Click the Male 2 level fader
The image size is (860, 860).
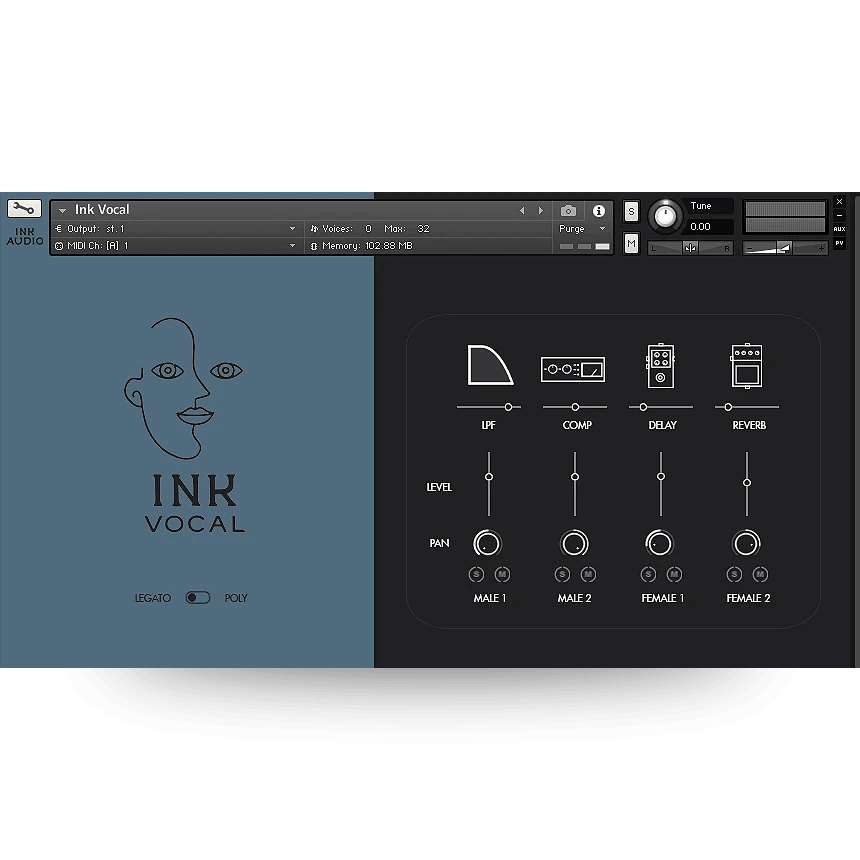(575, 484)
